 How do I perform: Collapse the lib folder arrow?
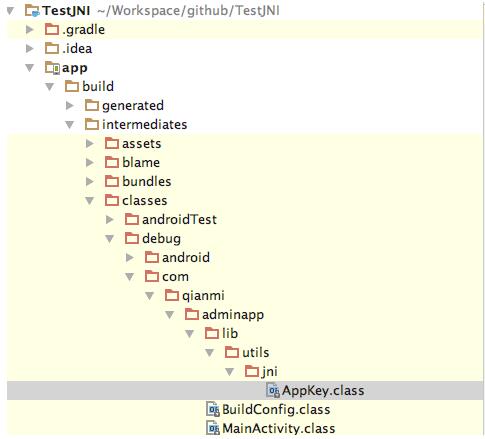190,334
